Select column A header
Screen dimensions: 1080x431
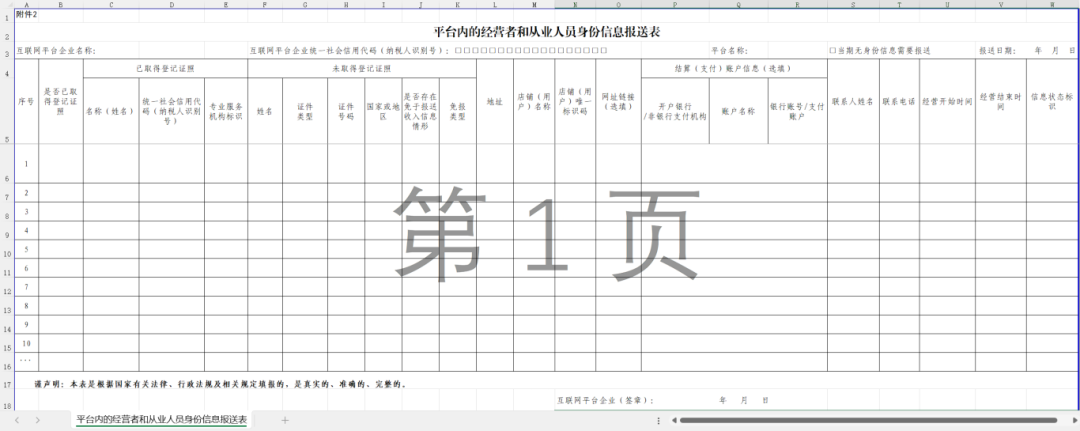(x=27, y=4)
